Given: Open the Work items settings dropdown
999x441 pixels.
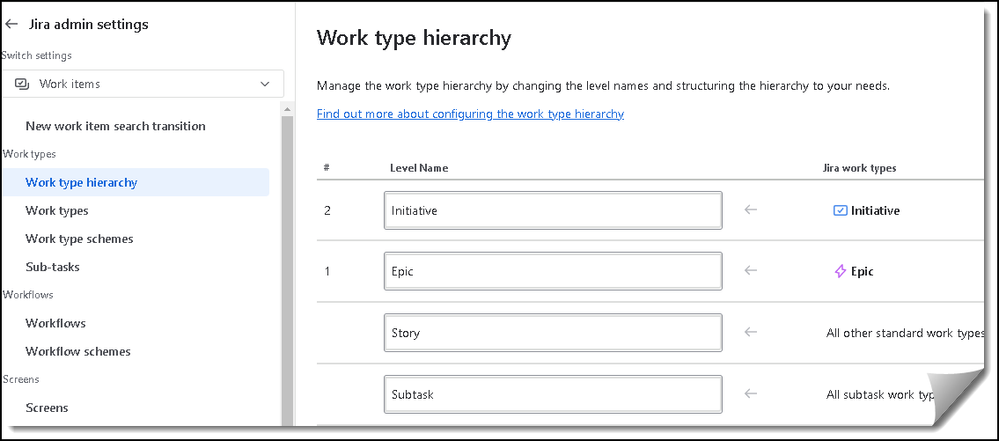Looking at the screenshot, I should click(143, 84).
